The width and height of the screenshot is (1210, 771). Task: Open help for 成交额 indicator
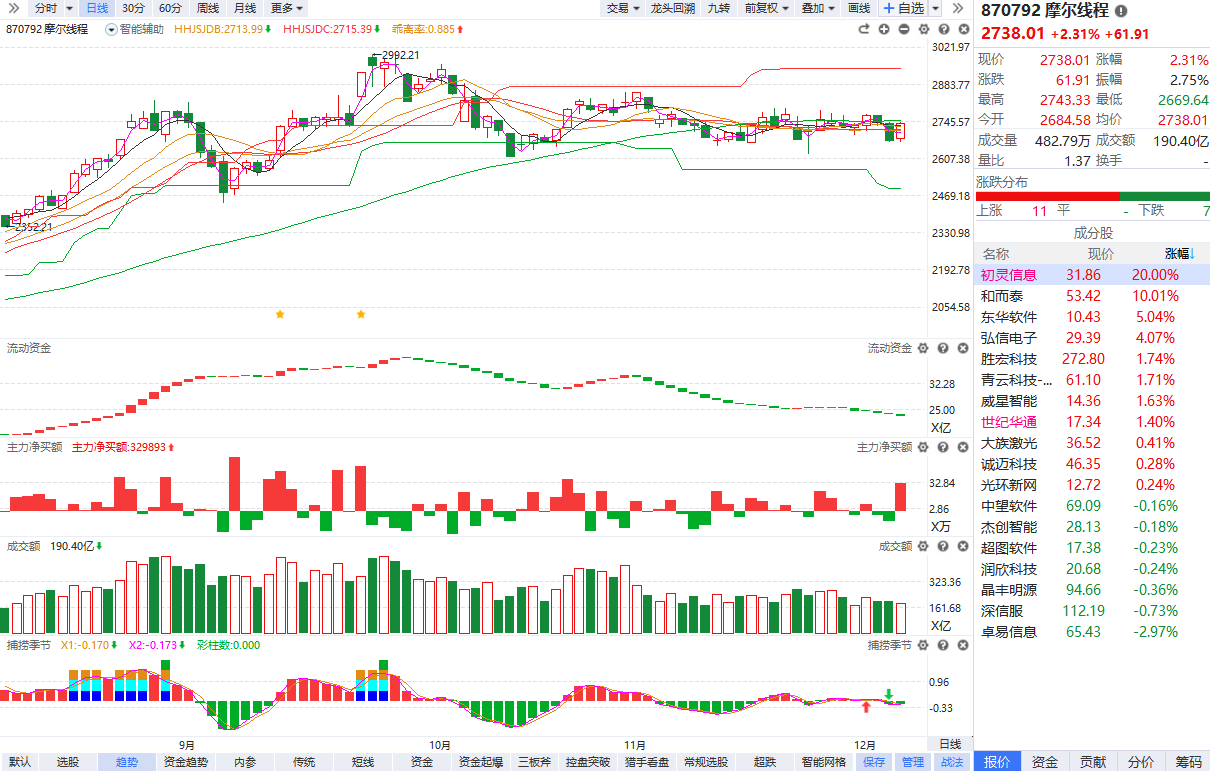pyautogui.click(x=941, y=546)
